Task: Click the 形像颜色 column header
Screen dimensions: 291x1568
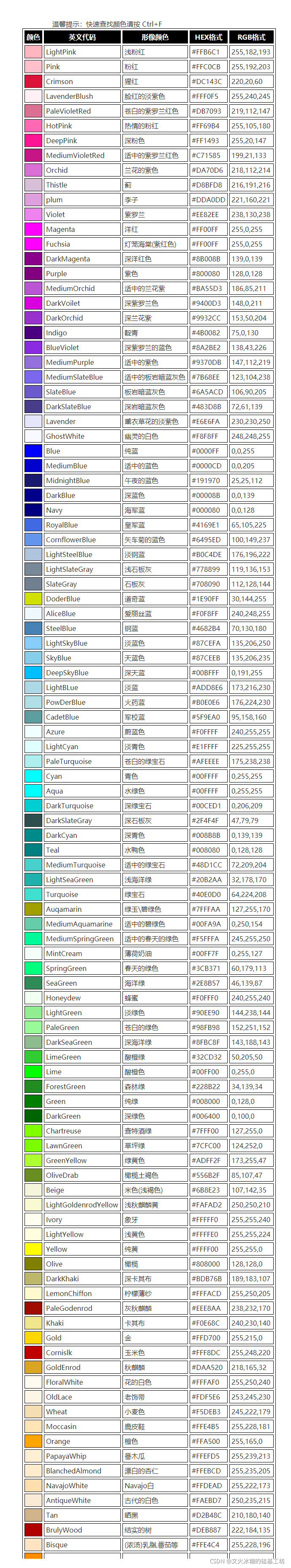Action: pos(155,37)
